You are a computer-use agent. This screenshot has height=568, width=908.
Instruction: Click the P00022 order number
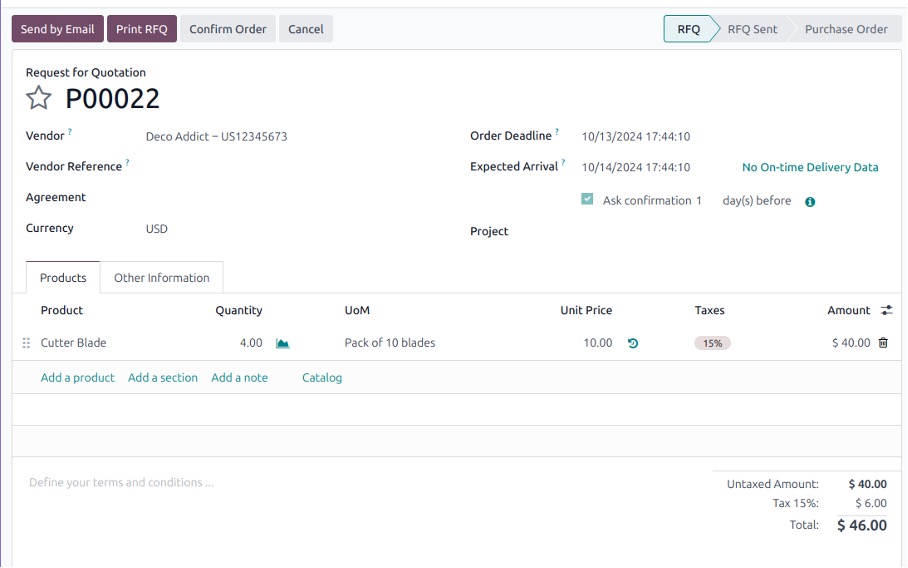tap(112, 98)
